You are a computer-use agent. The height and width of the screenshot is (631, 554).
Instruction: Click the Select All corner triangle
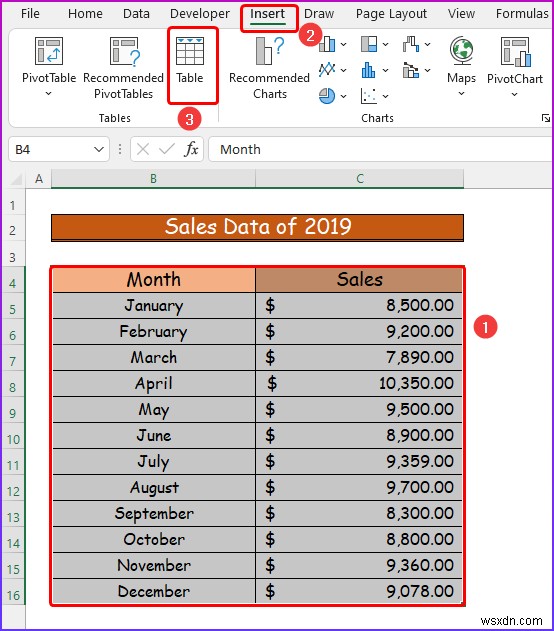pos(15,179)
